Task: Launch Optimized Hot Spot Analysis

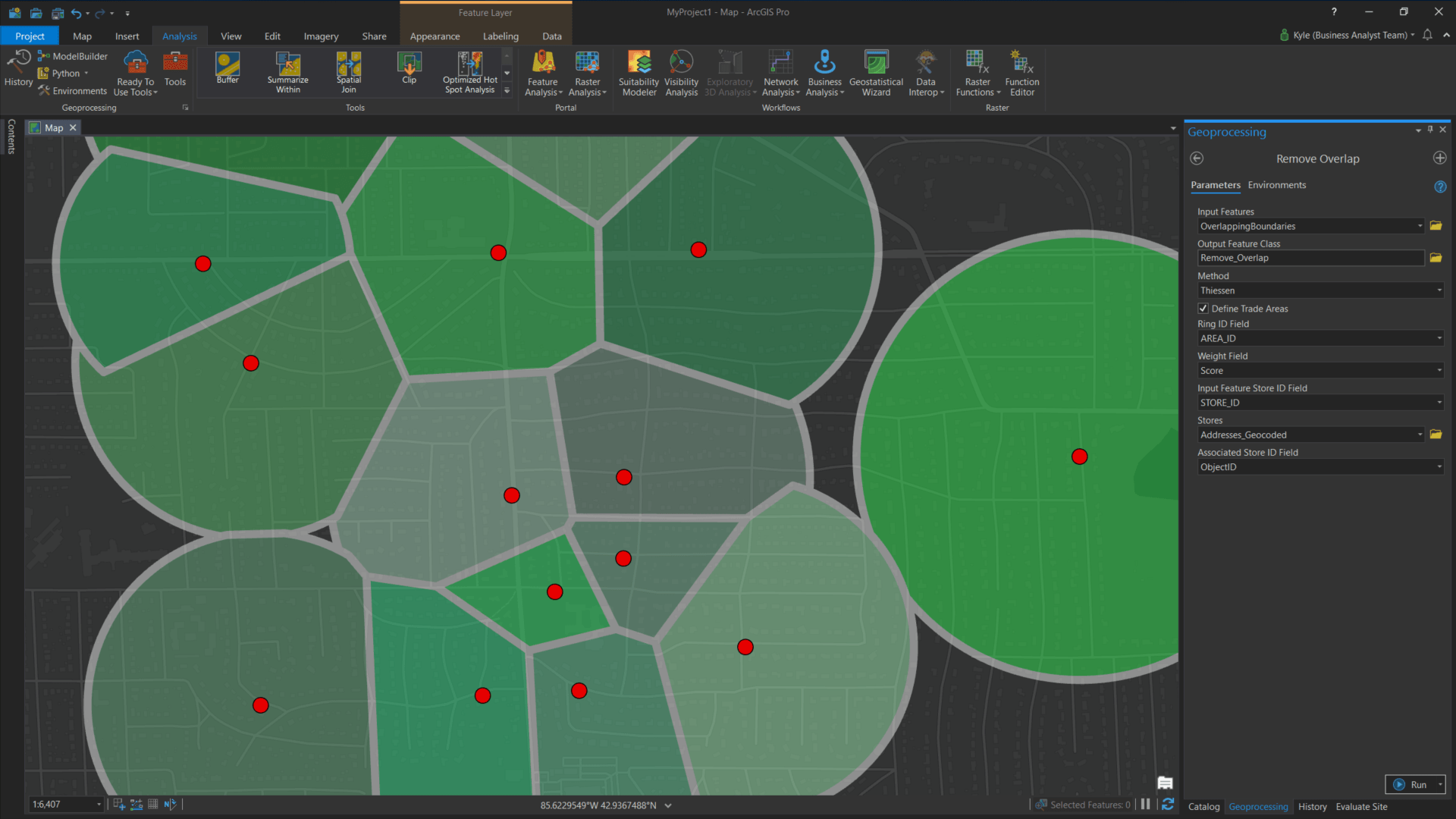Action: pyautogui.click(x=469, y=72)
